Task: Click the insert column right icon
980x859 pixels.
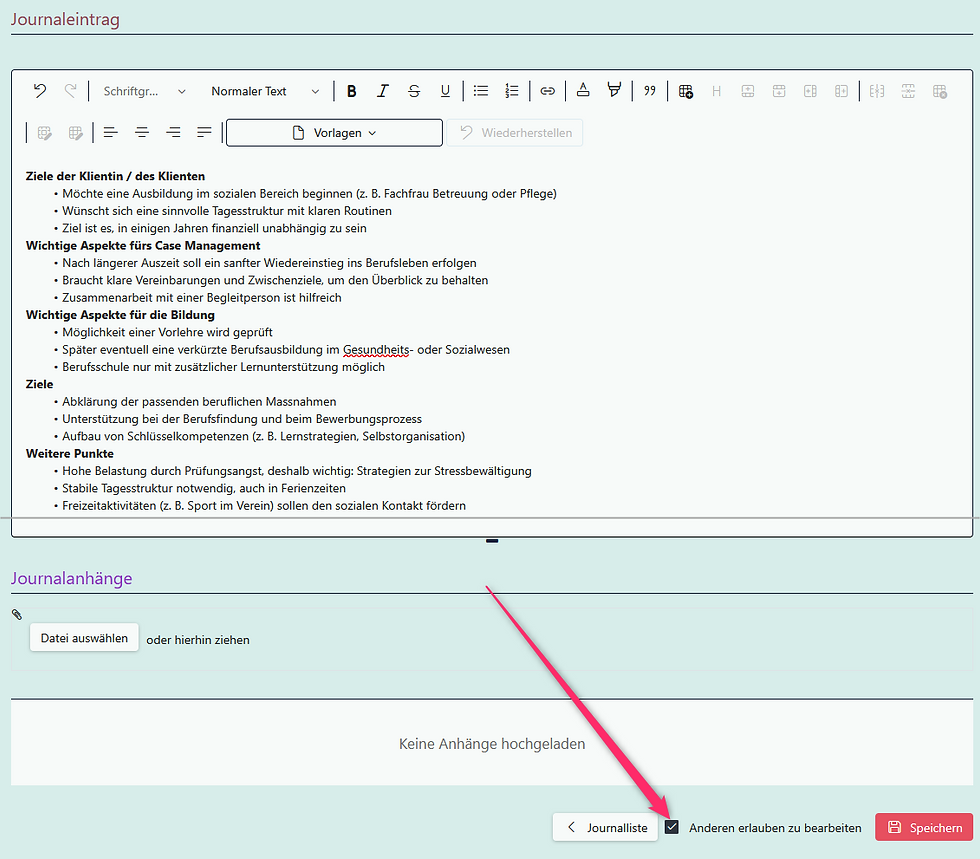Action: 841,91
